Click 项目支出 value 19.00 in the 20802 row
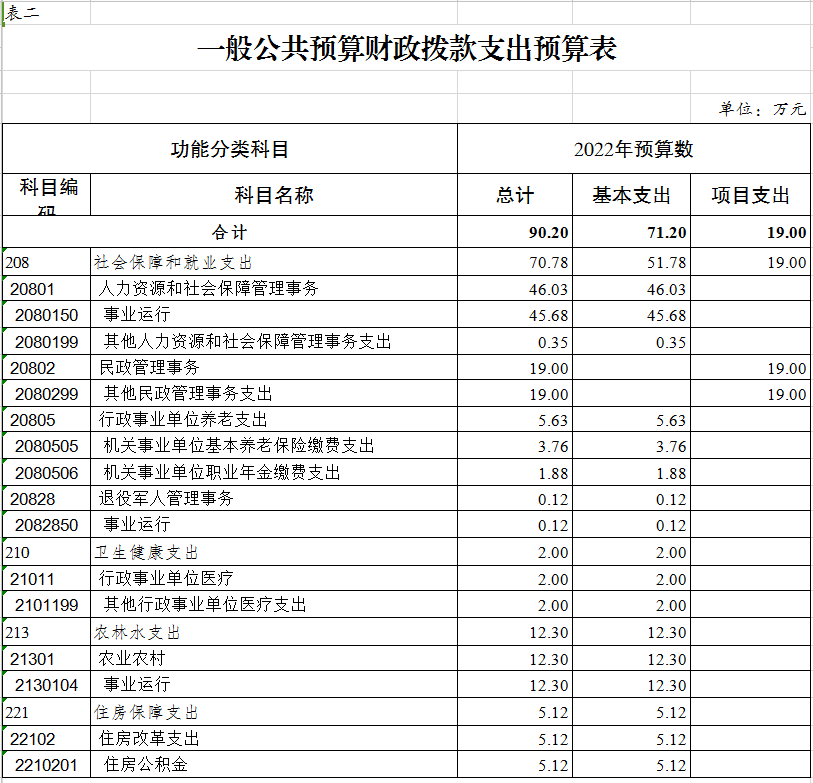Screen dimensions: 813x783 [787, 368]
